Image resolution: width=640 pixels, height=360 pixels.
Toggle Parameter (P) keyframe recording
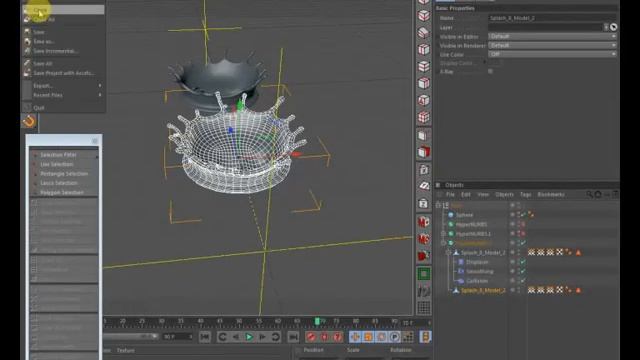tap(394, 337)
